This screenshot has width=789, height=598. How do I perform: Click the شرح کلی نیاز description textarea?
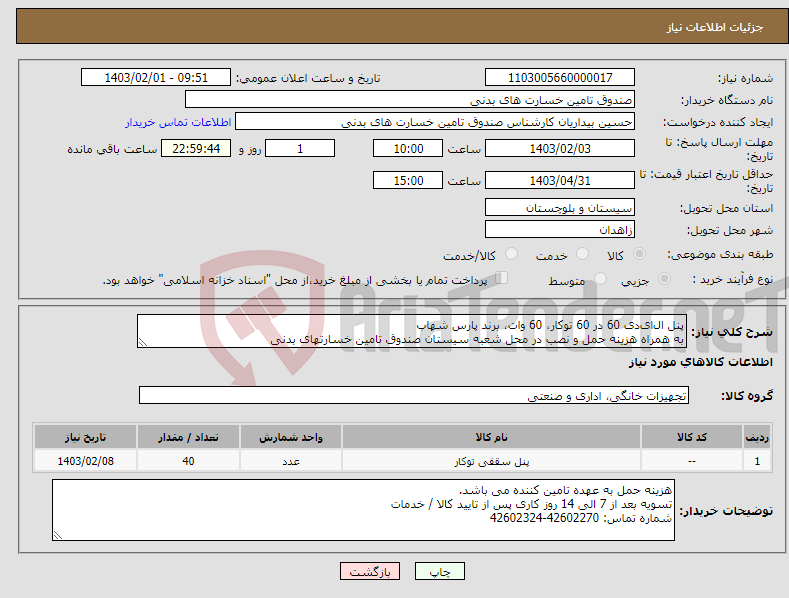412,331
